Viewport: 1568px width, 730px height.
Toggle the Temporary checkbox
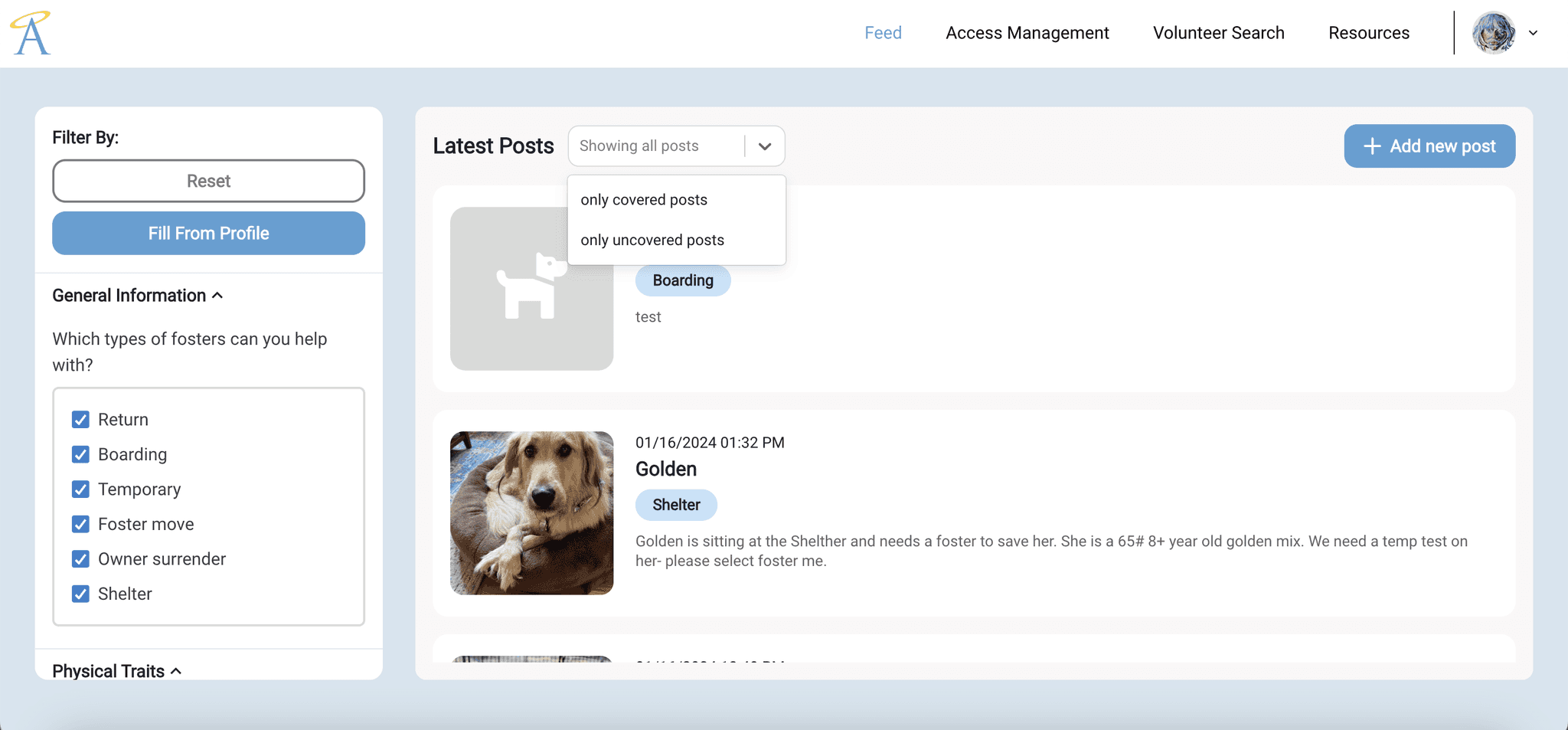[x=80, y=489]
